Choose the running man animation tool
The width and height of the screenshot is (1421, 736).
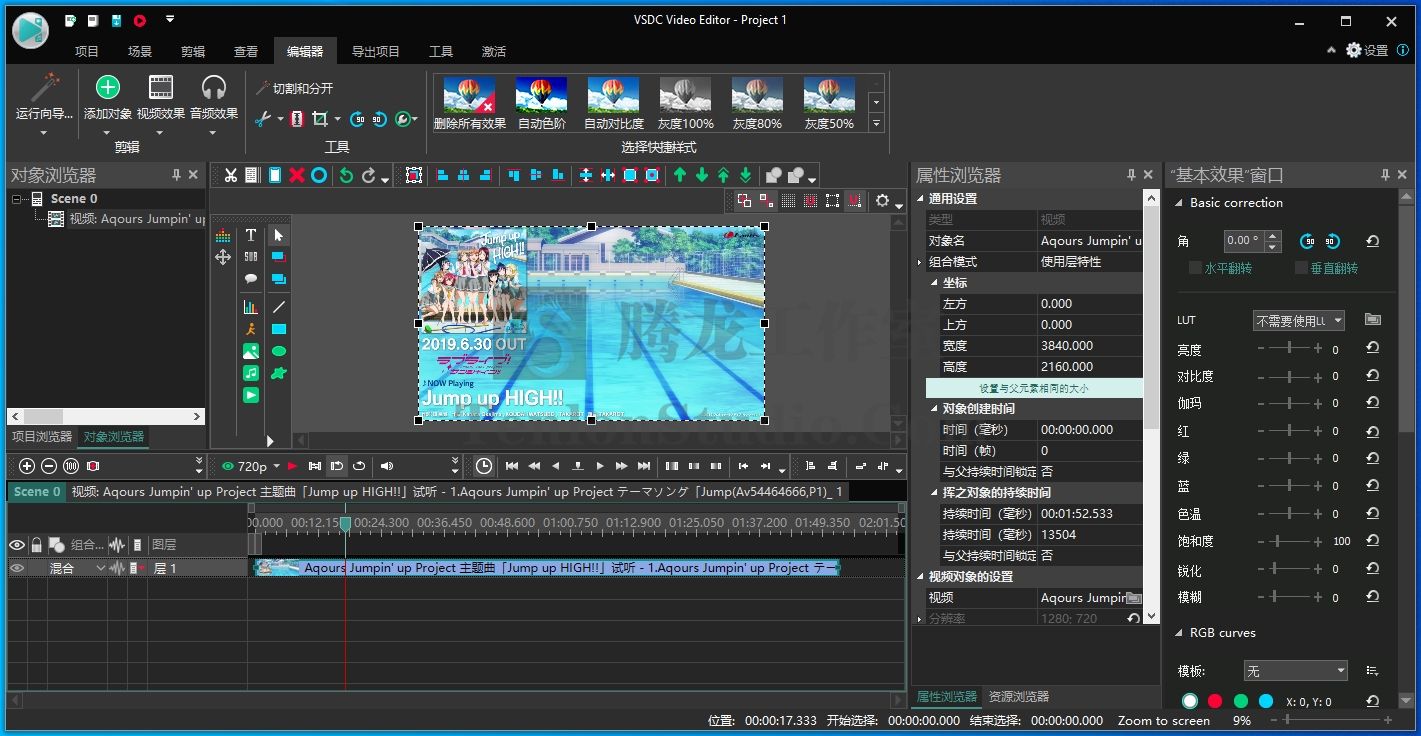tap(251, 329)
